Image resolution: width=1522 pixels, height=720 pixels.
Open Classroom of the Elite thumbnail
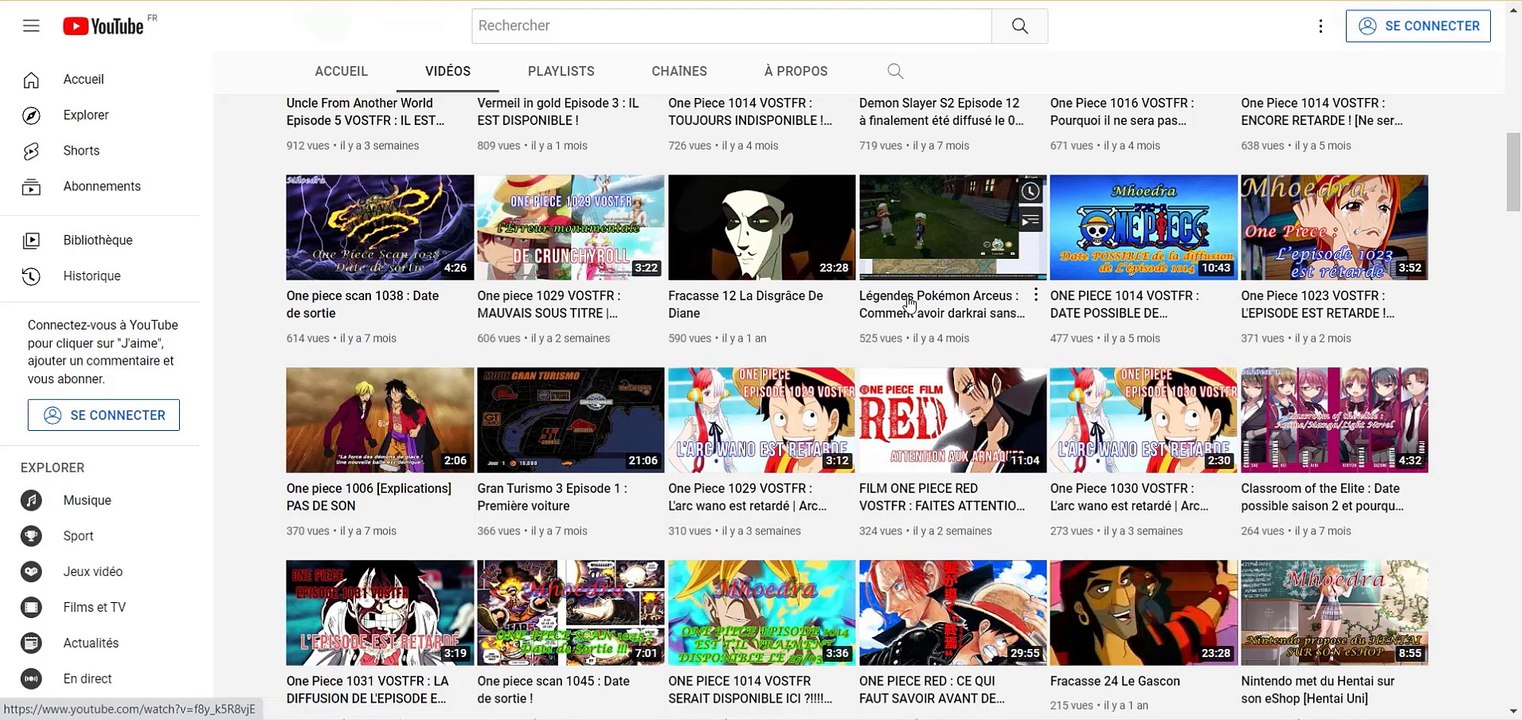[1335, 420]
